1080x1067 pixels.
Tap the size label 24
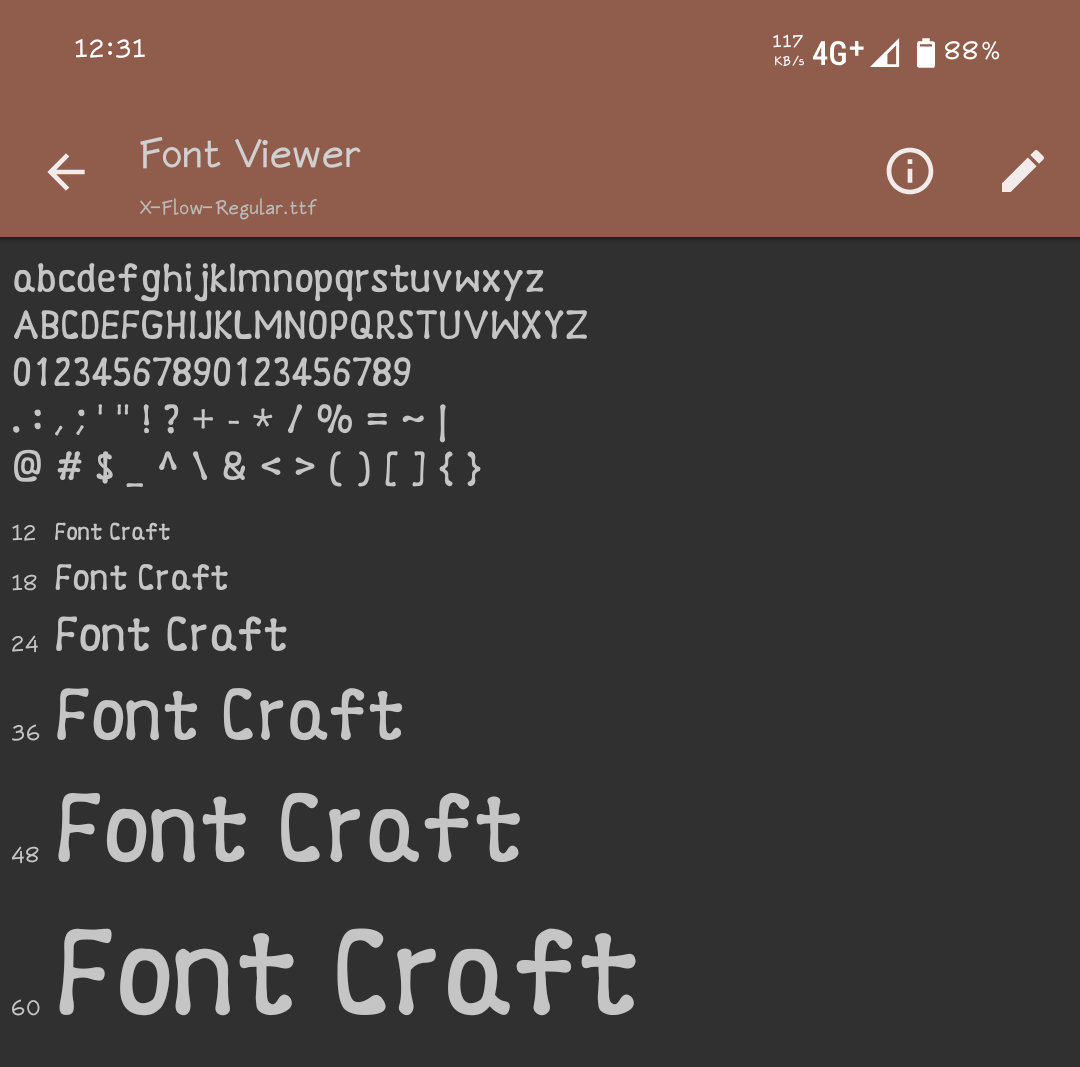pos(25,644)
